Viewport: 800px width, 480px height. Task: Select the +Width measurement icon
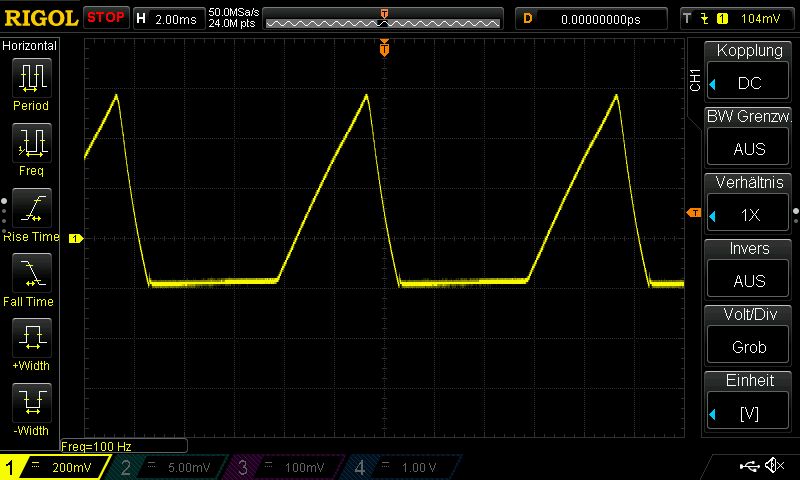click(x=32, y=338)
